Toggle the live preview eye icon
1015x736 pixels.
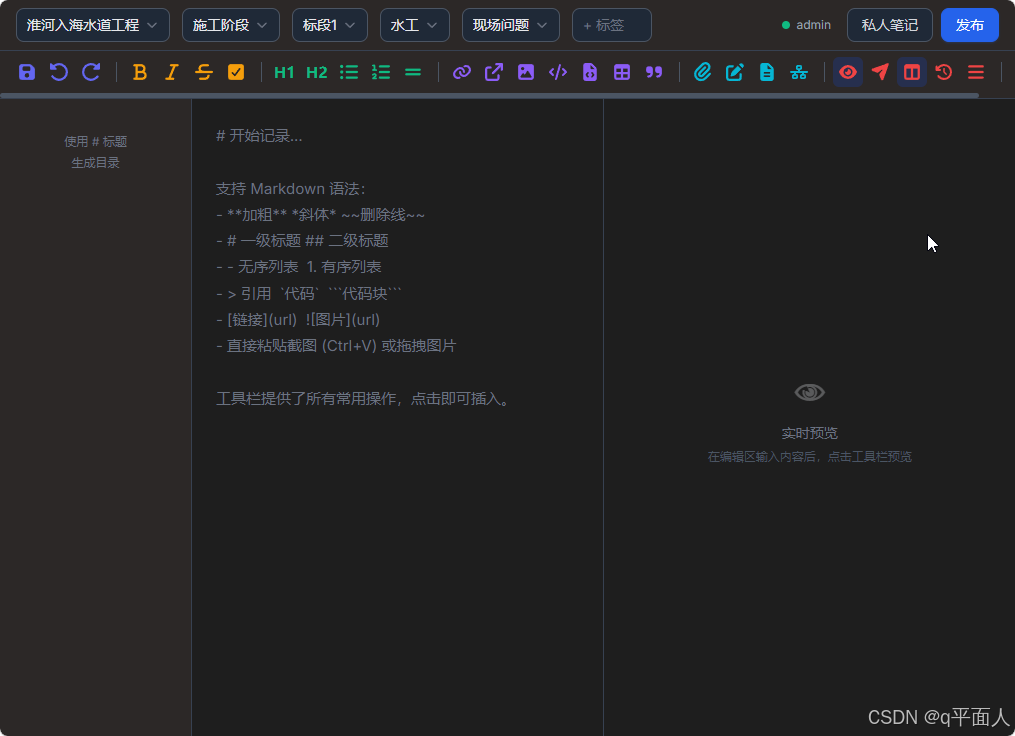(x=848, y=72)
